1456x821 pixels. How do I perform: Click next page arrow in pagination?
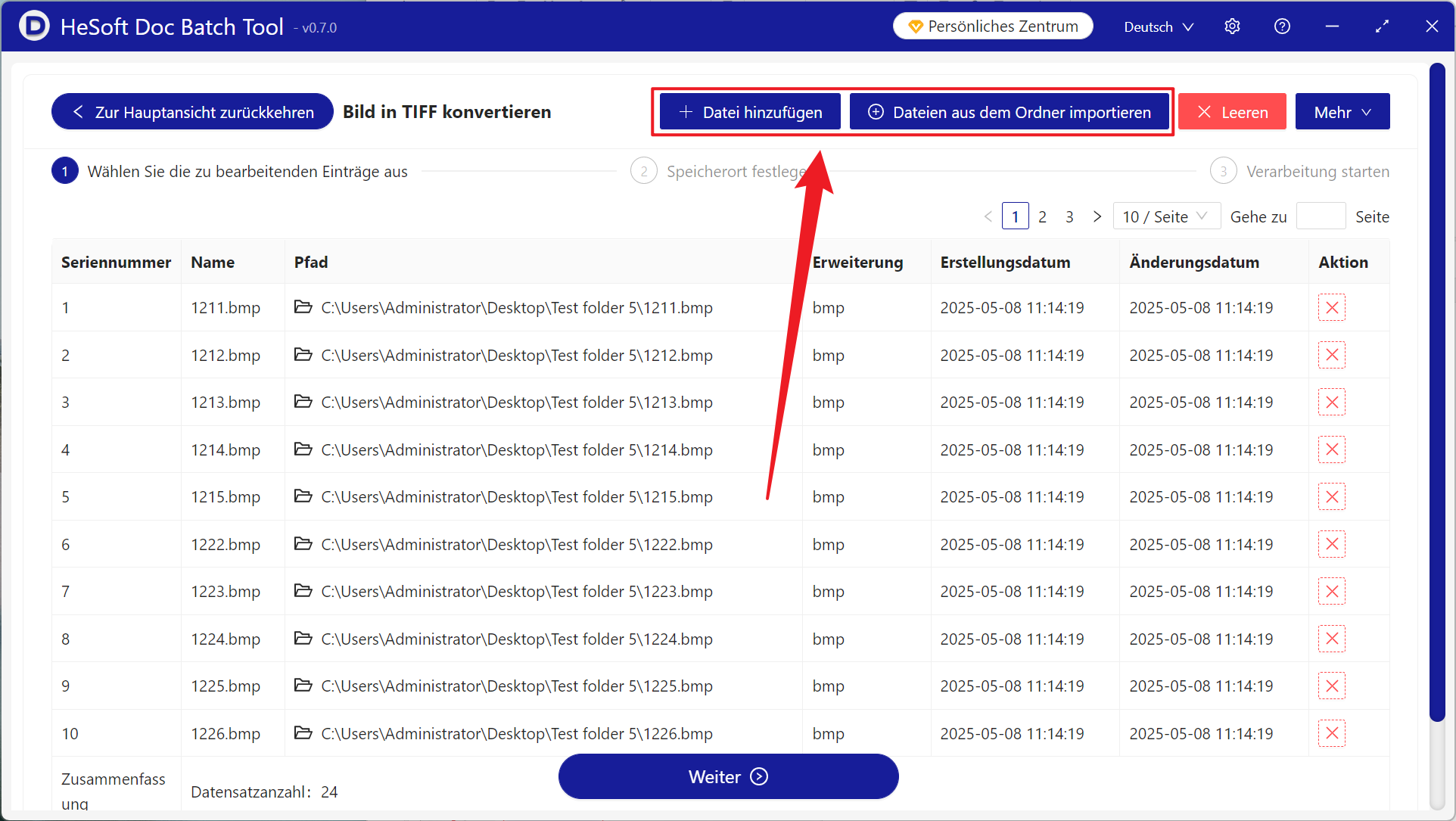pyautogui.click(x=1097, y=217)
